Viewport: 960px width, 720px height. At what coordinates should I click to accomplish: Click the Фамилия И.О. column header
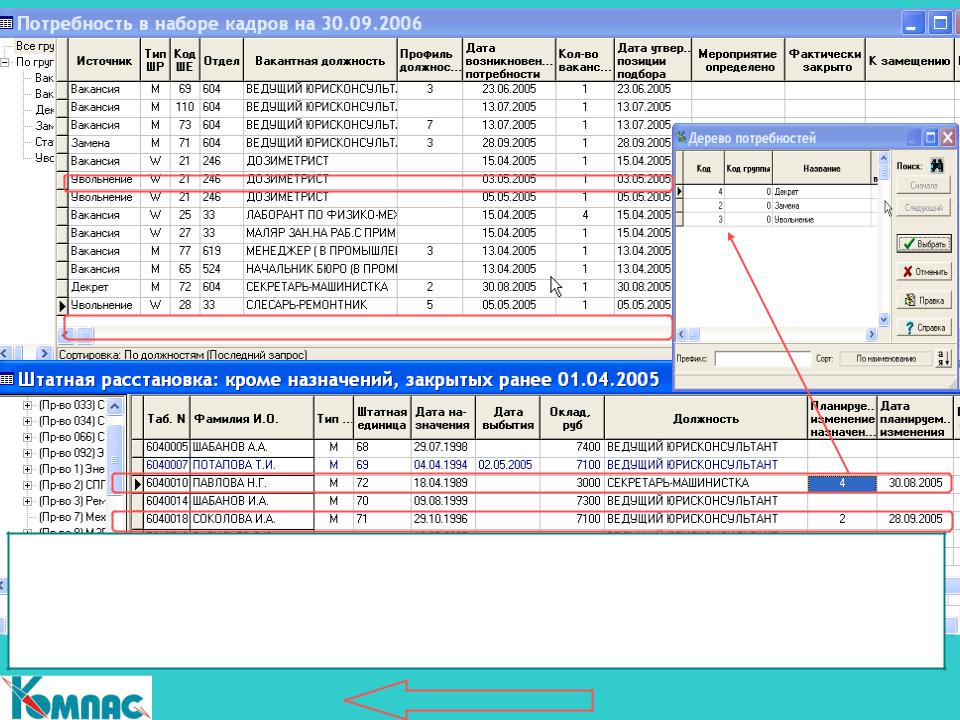252,419
